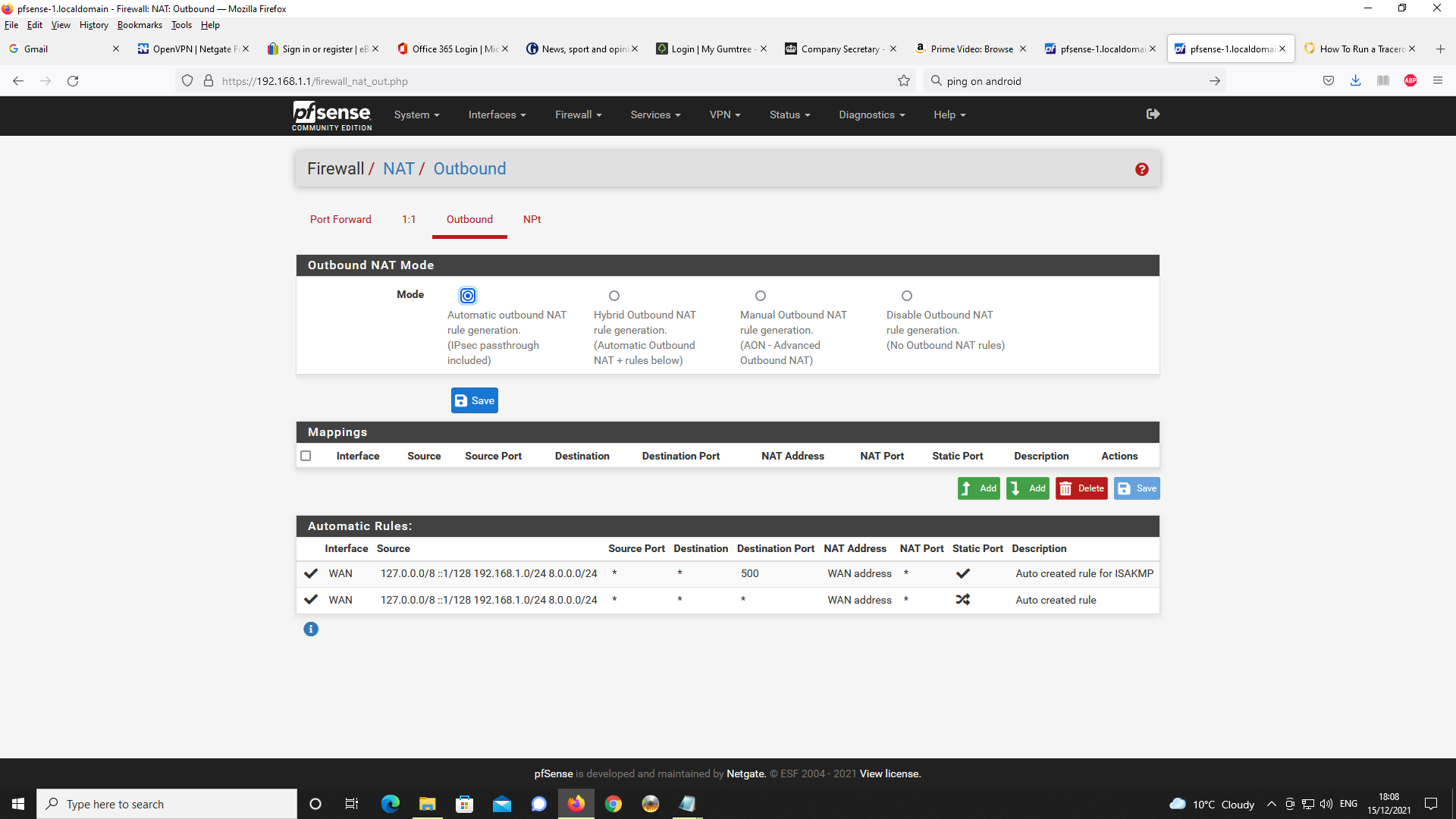Toggle the Mappings select-all checkbox
Screen dimensions: 1456x819
306,456
